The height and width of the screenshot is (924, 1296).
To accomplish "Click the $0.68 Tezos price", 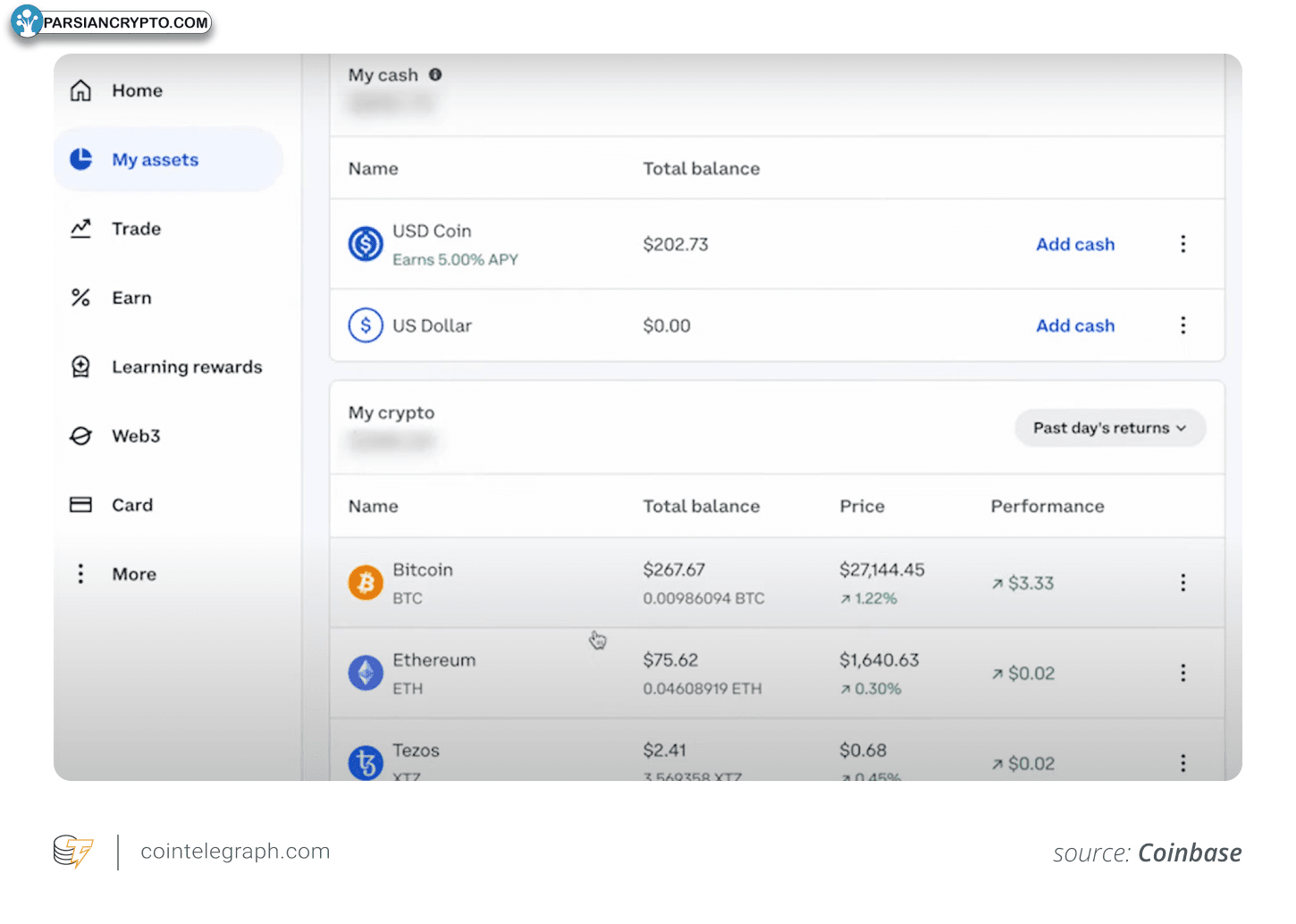I will point(863,751).
